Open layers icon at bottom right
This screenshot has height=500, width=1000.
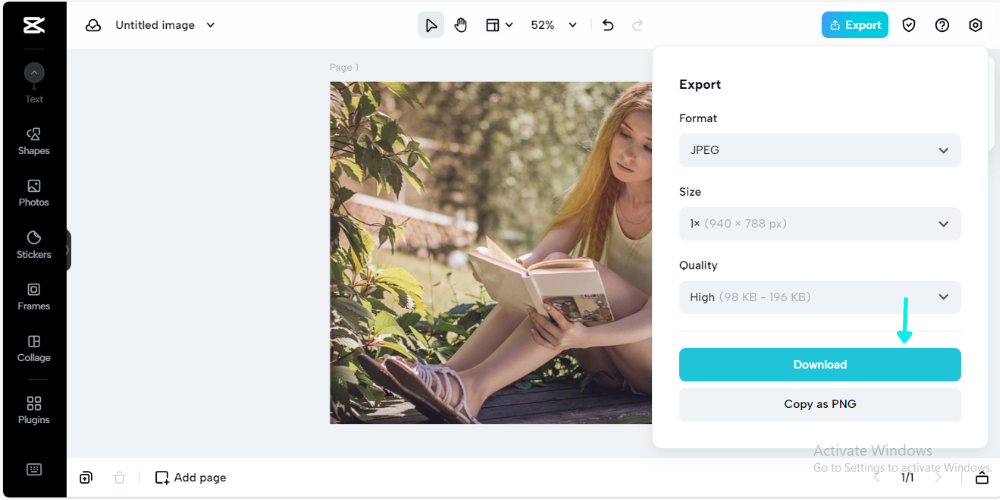[x=983, y=478]
